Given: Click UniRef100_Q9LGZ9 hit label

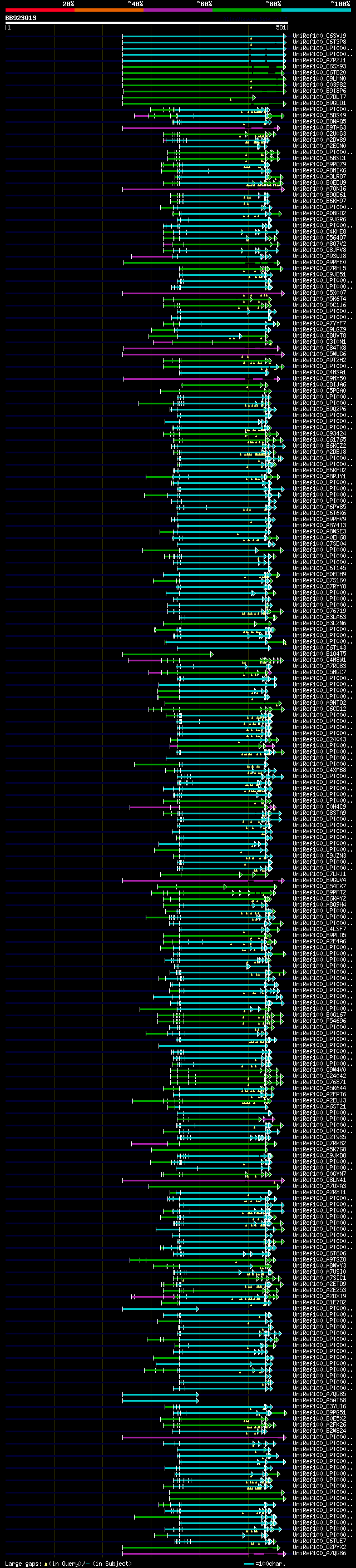Looking at the screenshot, I should (319, 329).
